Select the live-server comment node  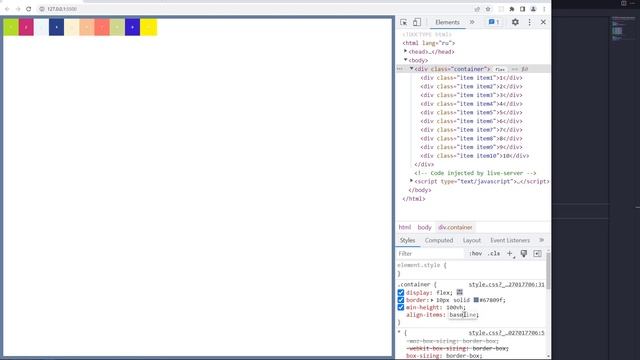coord(475,173)
